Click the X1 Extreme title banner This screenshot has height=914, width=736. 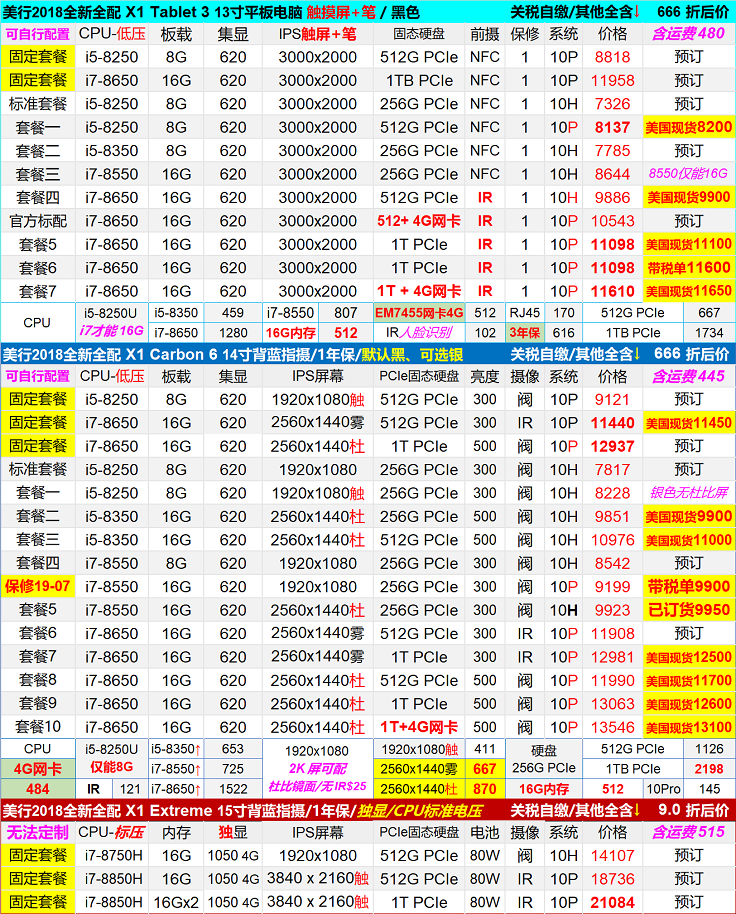(x=368, y=811)
